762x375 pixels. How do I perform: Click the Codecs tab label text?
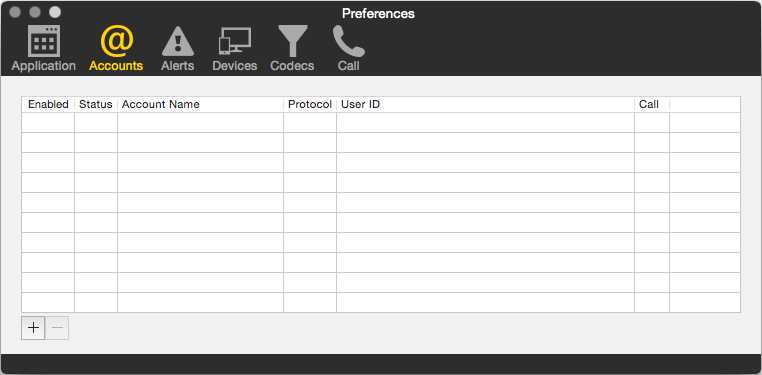[x=292, y=66]
